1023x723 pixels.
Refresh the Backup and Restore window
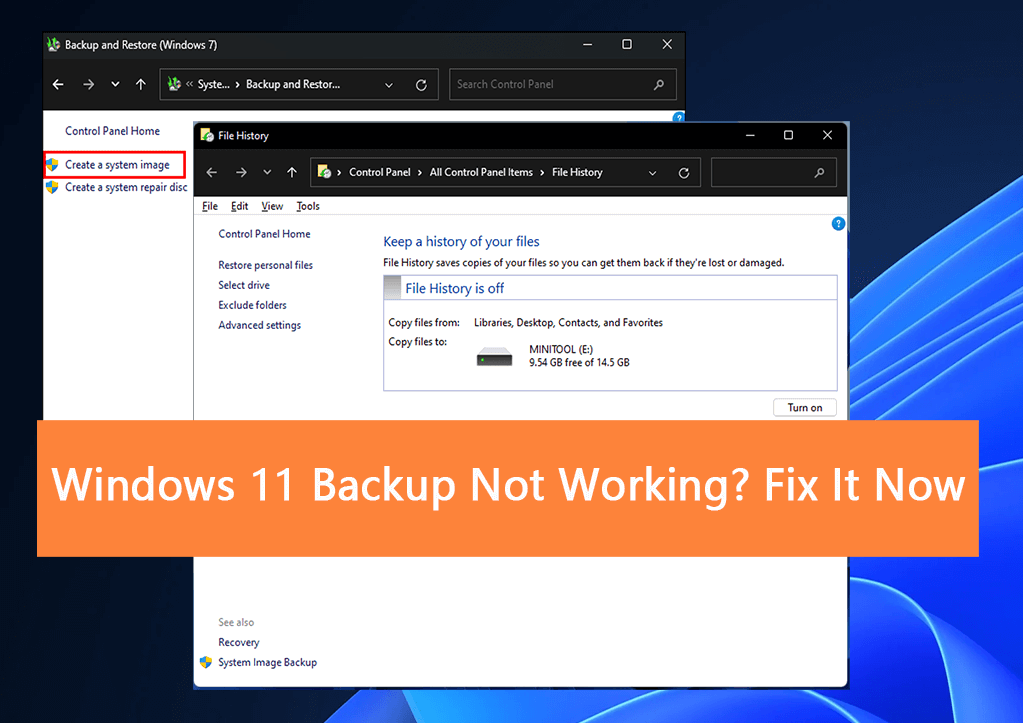pyautogui.click(x=421, y=85)
